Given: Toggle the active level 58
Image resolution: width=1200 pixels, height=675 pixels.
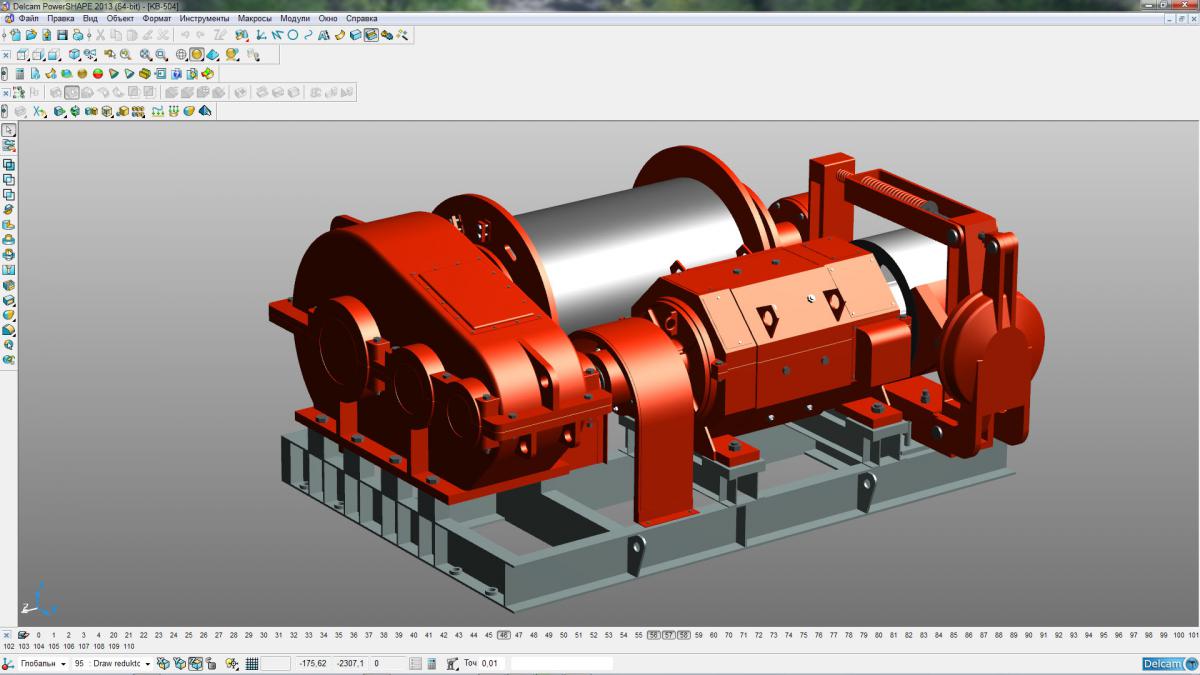Looking at the screenshot, I should point(684,634).
